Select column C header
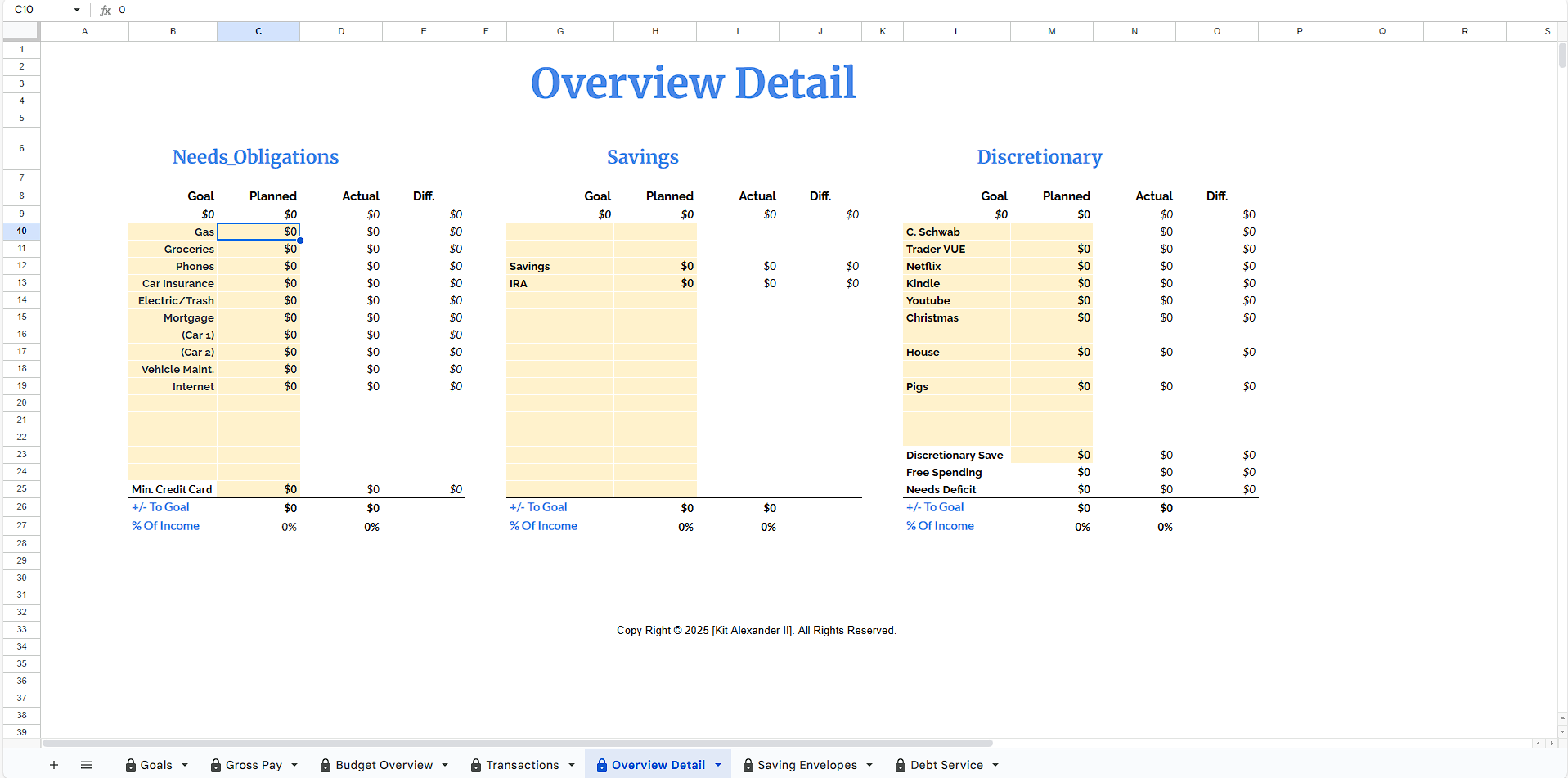The height and width of the screenshot is (778, 1568). [258, 31]
